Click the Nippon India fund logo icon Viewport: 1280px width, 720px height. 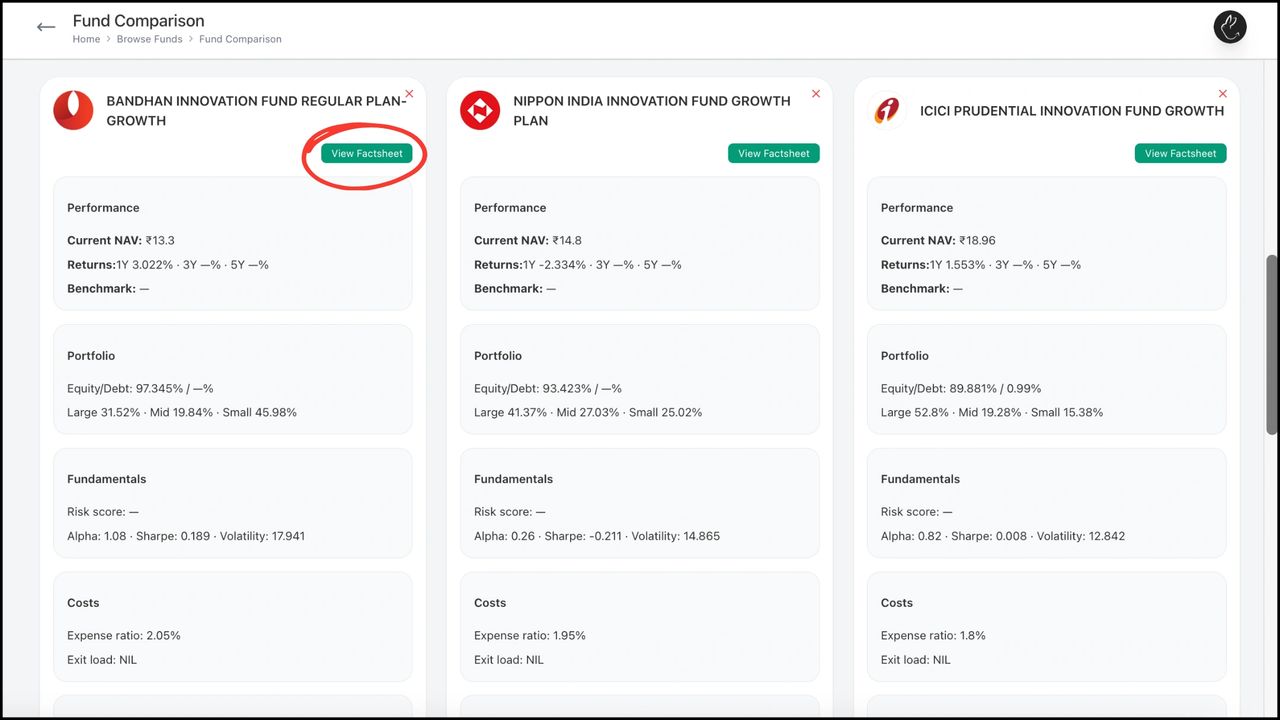click(480, 111)
